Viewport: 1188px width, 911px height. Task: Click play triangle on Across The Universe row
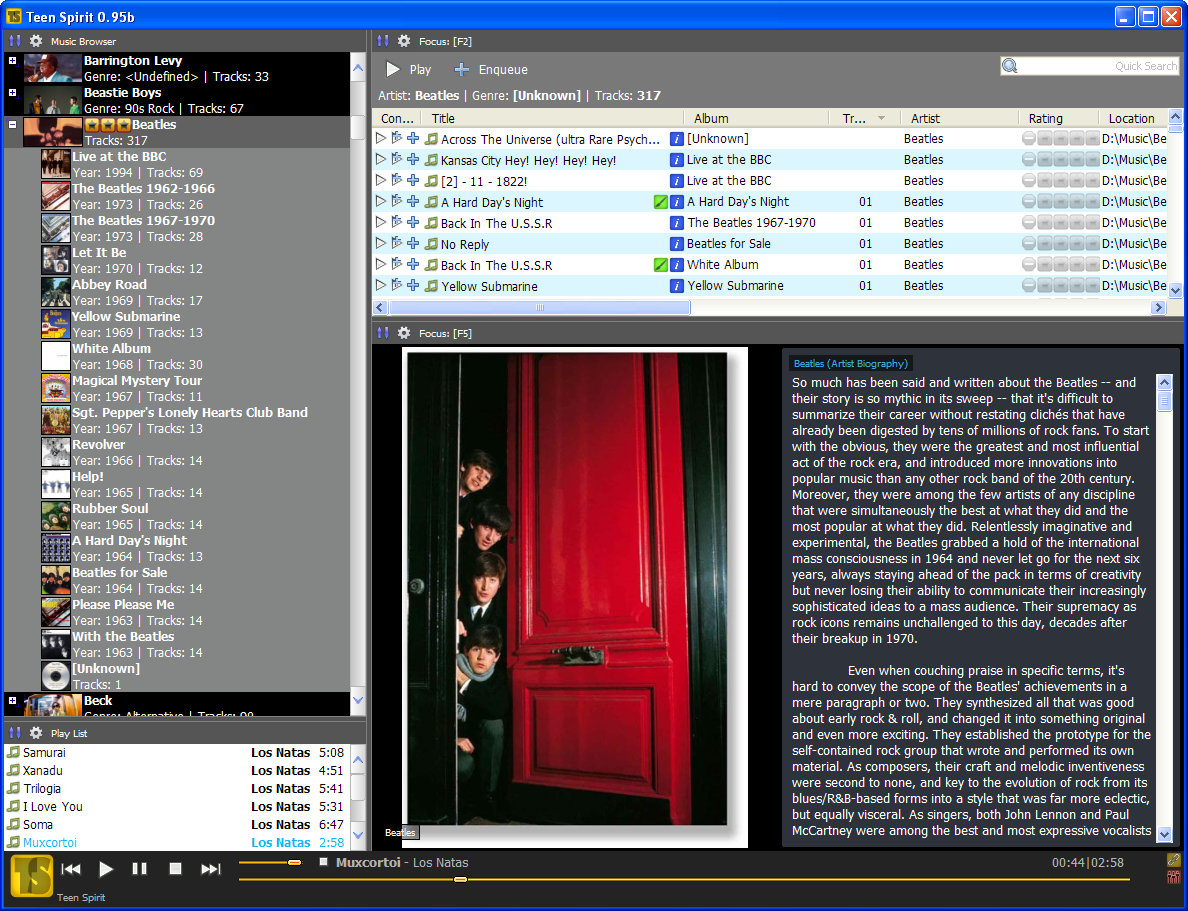(381, 138)
